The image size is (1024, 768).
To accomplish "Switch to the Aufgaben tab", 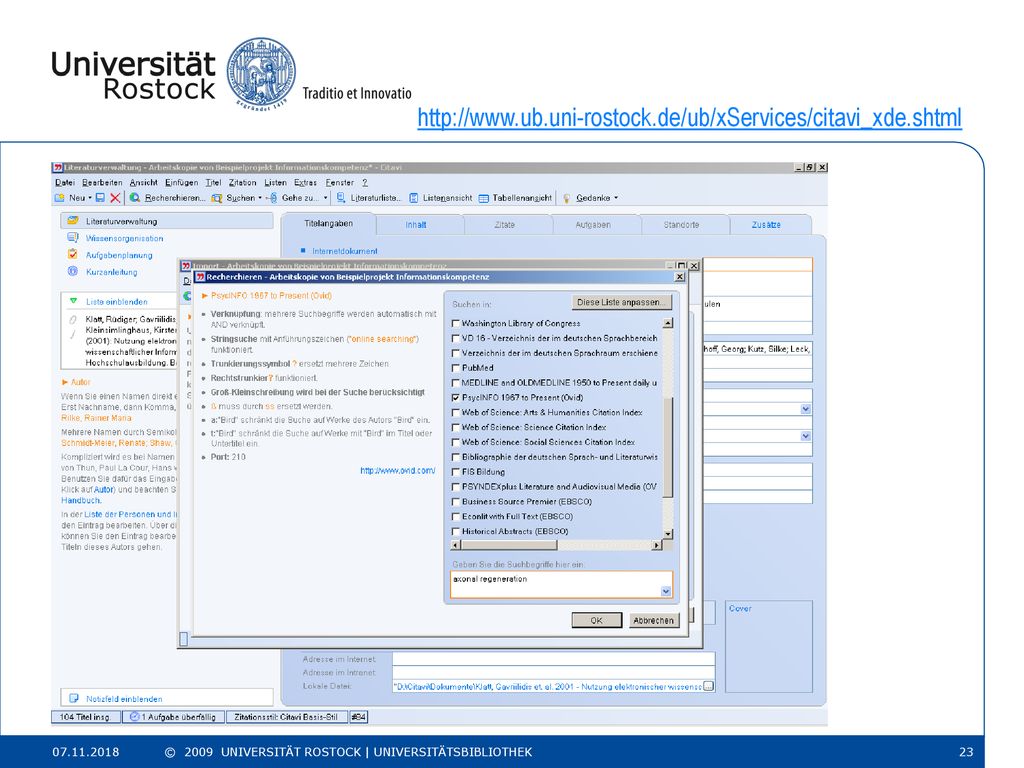I will 593,225.
